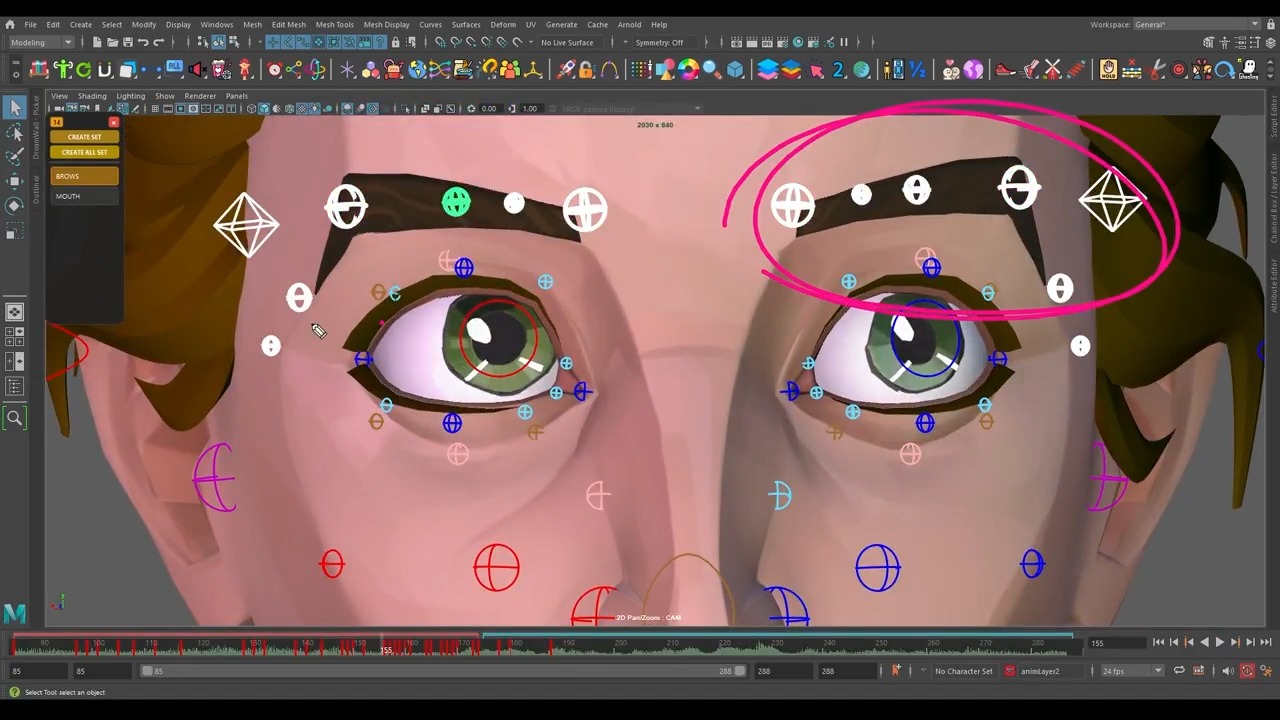Open the viewport Renderer menu
This screenshot has width=1280, height=720.
200,96
